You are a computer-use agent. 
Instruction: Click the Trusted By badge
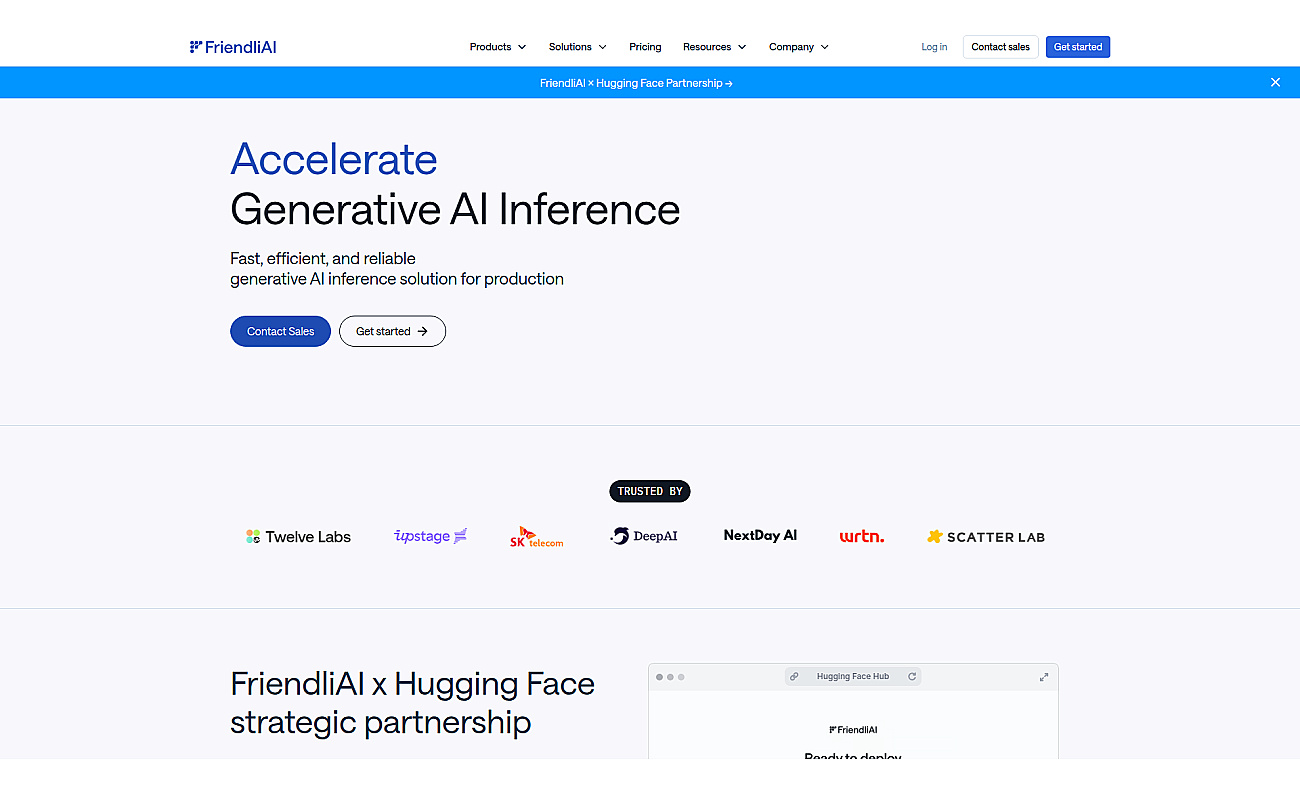pos(650,491)
